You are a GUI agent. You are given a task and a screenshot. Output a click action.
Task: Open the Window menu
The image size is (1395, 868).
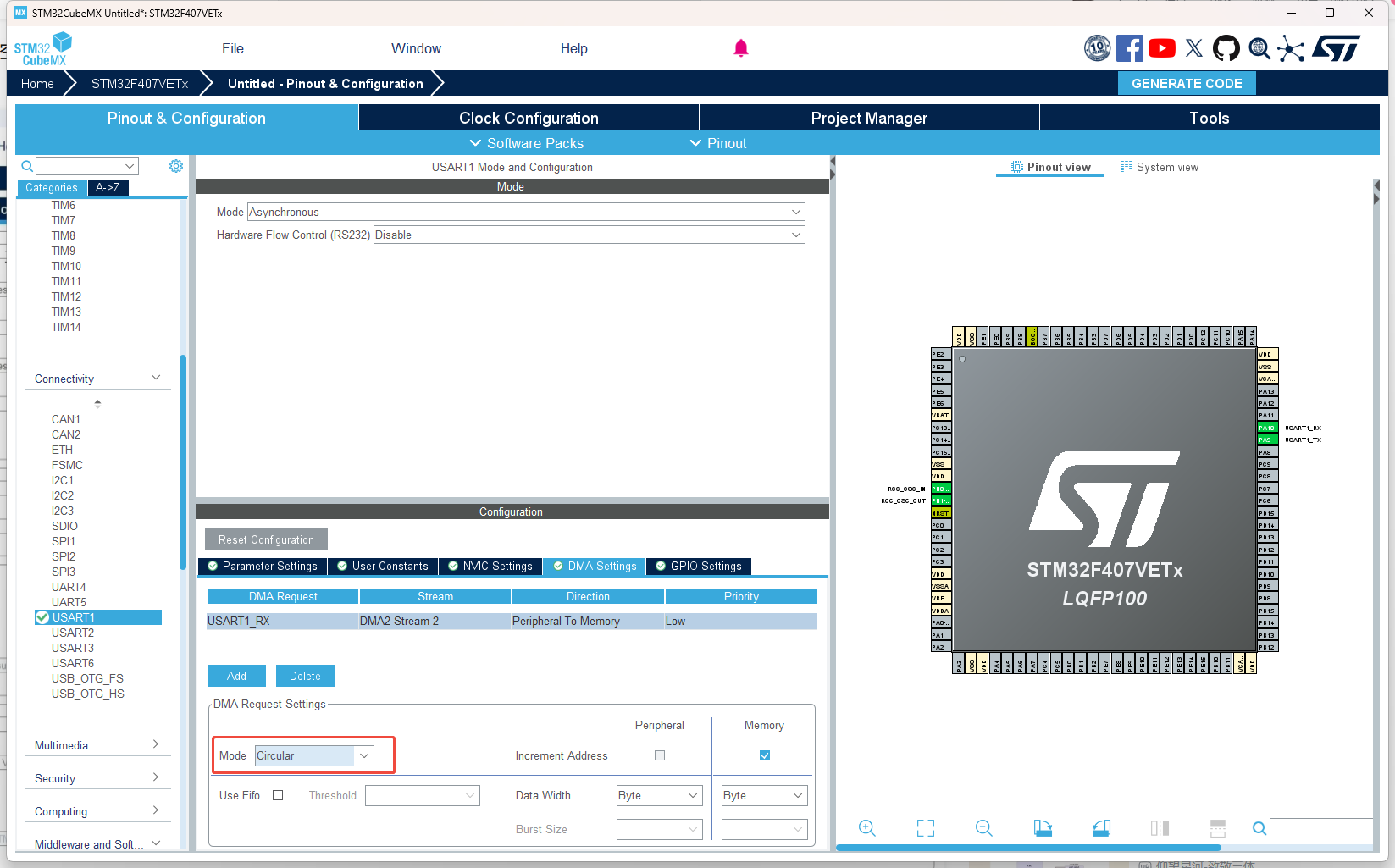point(416,48)
